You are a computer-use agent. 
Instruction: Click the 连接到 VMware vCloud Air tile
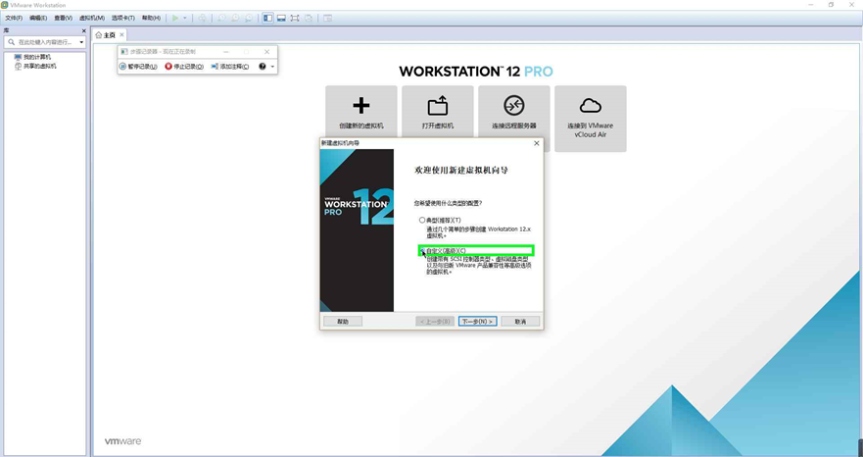pos(591,118)
